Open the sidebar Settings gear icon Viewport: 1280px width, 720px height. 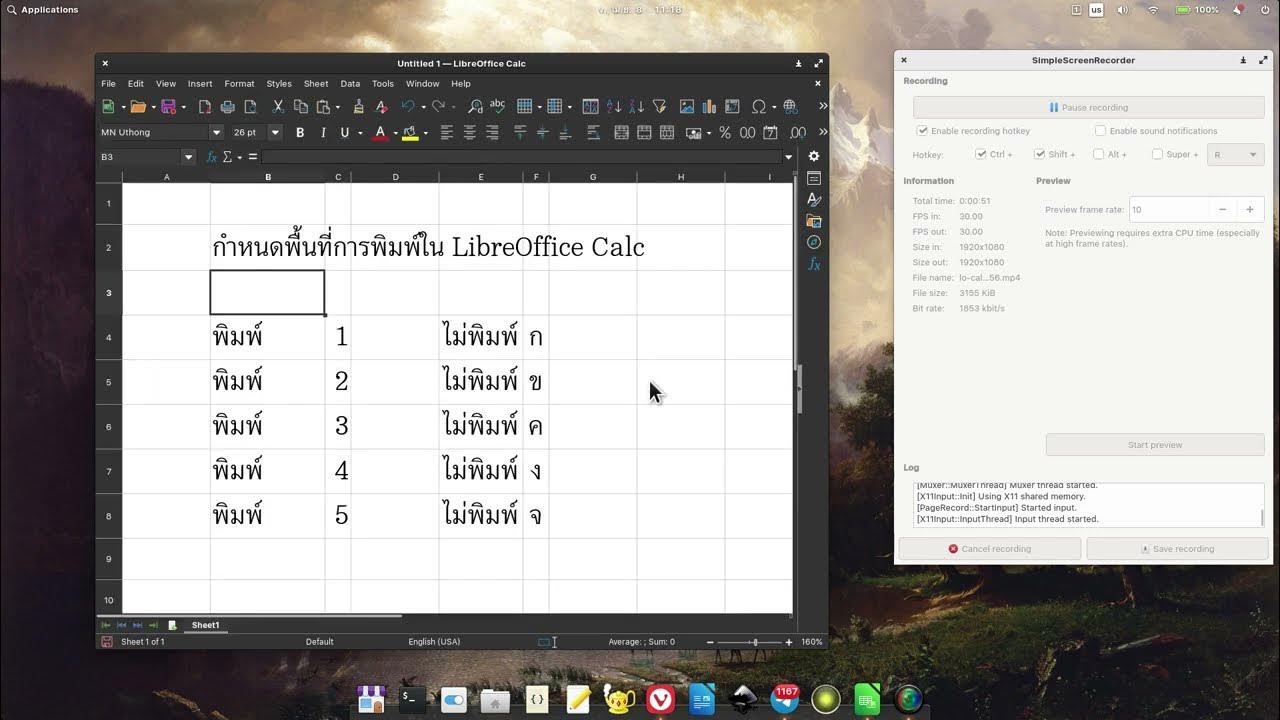(x=814, y=156)
